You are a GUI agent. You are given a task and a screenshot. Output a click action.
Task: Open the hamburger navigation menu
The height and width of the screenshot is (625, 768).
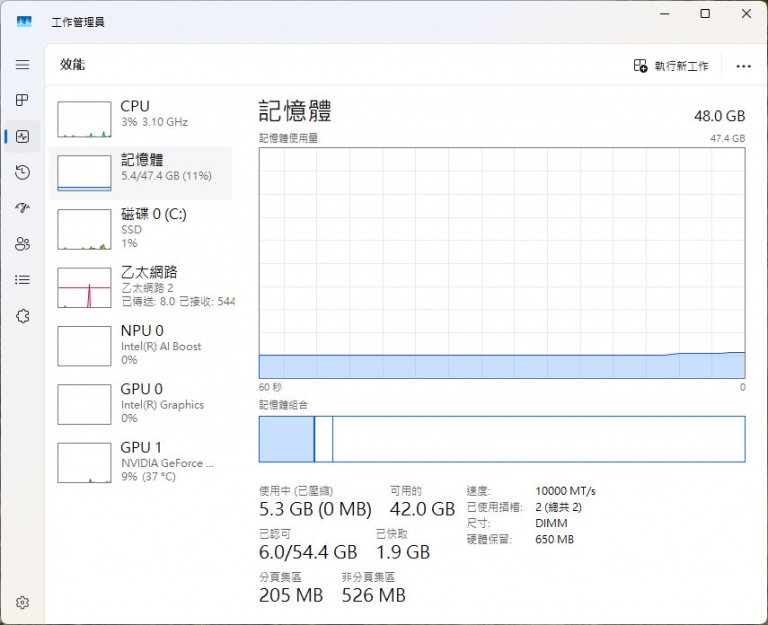(22, 64)
